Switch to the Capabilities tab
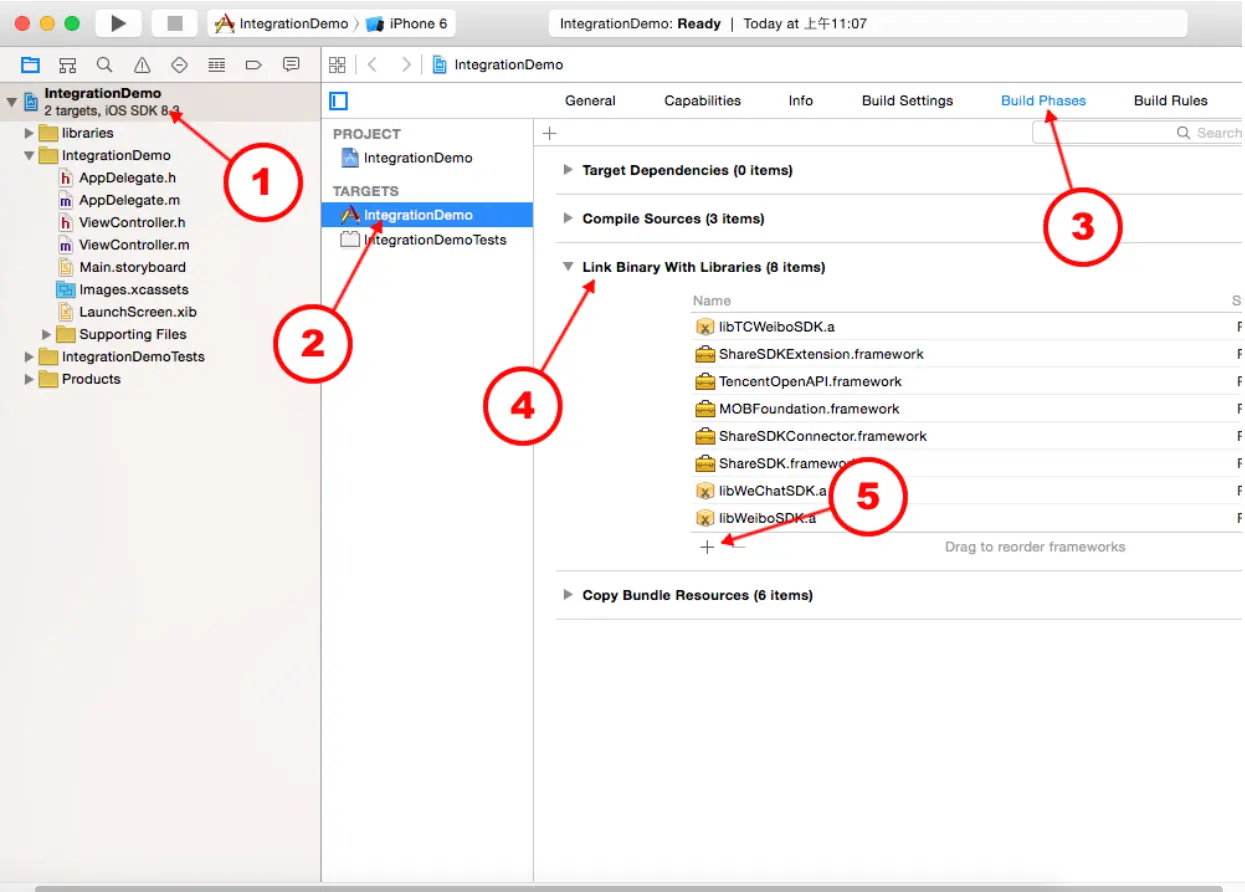The height and width of the screenshot is (892, 1245). [703, 101]
